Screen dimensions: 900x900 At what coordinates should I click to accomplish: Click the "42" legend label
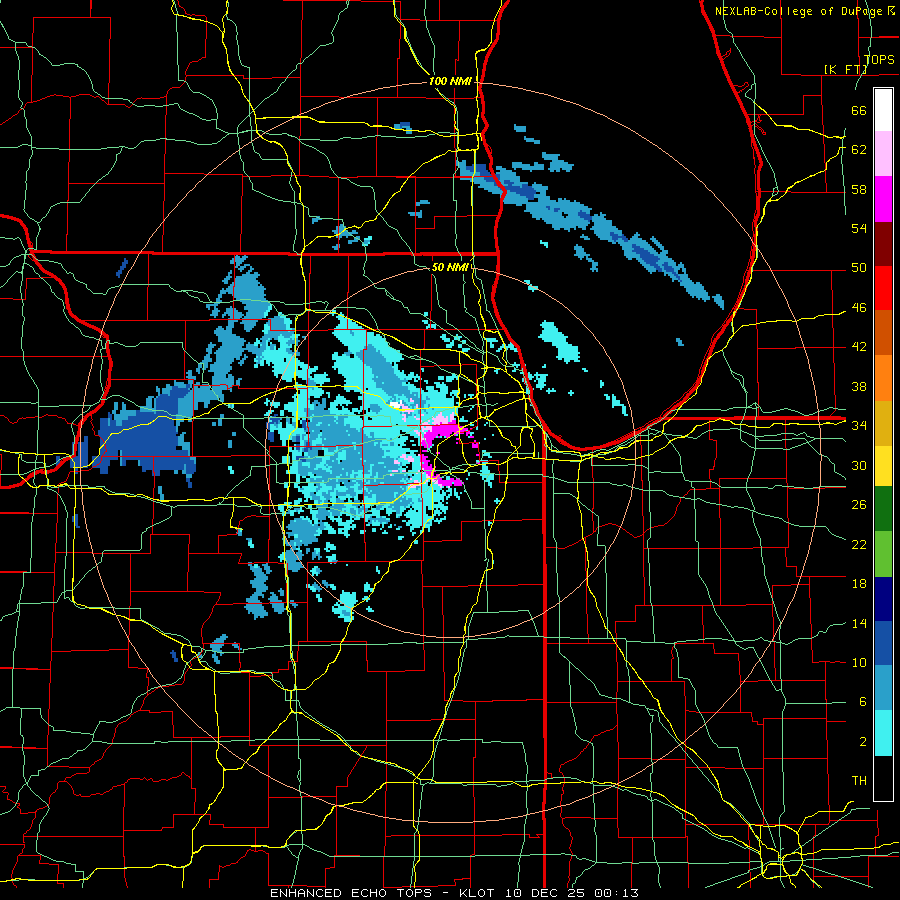pyautogui.click(x=859, y=346)
